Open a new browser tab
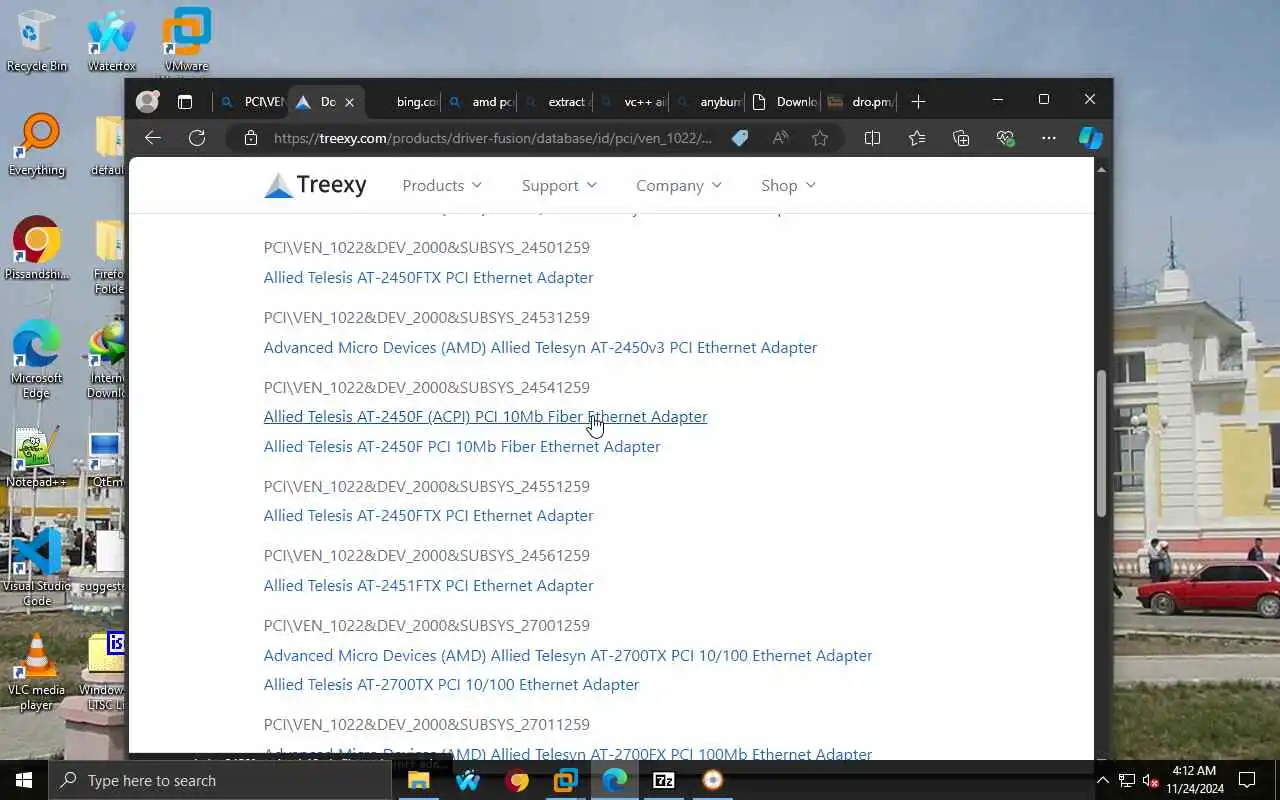 tap(918, 102)
